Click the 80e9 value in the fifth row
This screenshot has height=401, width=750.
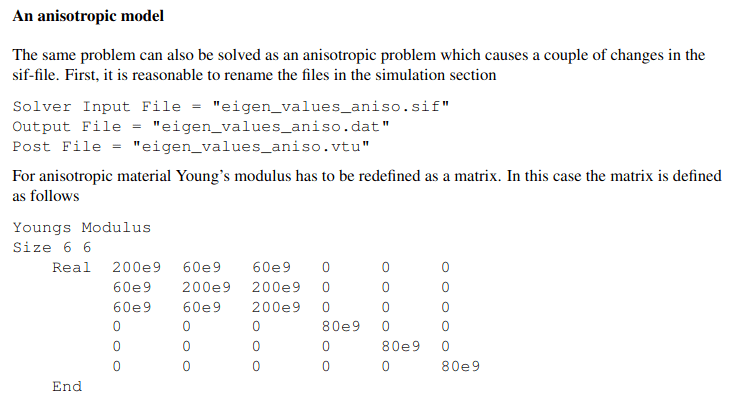[401, 346]
